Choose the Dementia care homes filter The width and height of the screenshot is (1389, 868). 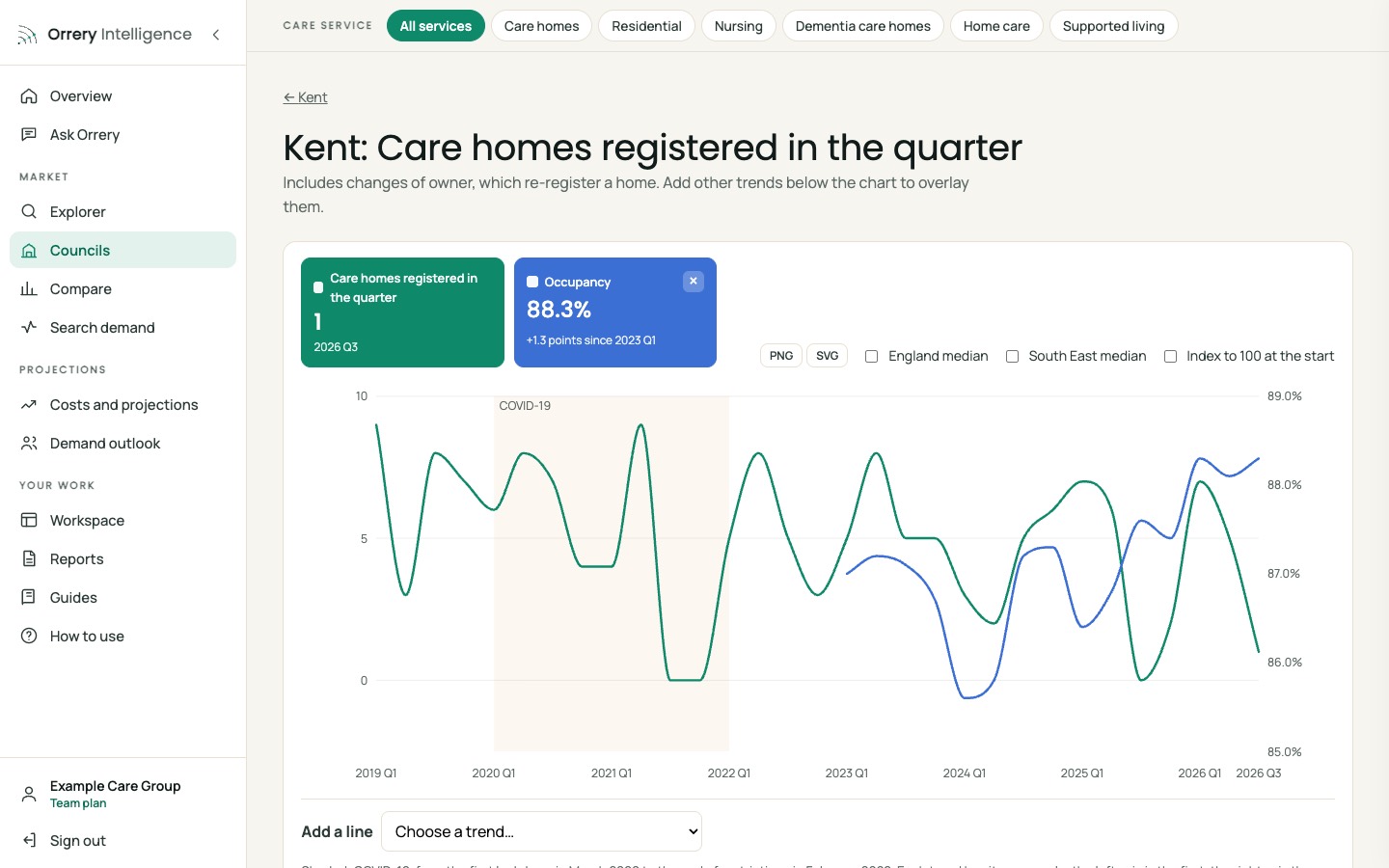pos(863,26)
